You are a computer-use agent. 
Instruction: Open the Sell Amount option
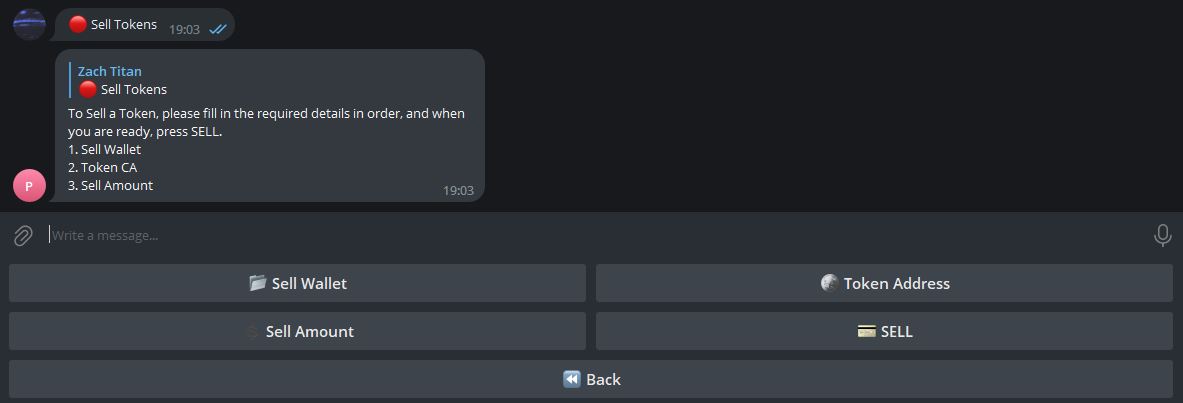pos(297,331)
